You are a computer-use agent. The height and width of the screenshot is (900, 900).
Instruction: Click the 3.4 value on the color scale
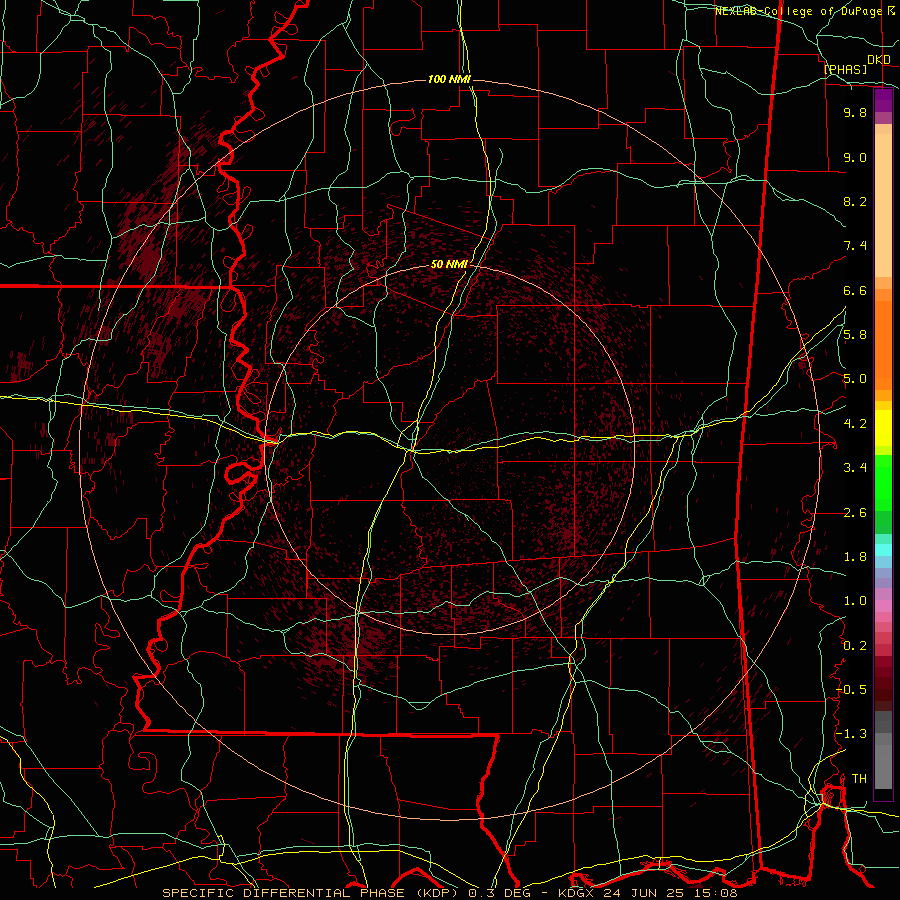[x=855, y=468]
